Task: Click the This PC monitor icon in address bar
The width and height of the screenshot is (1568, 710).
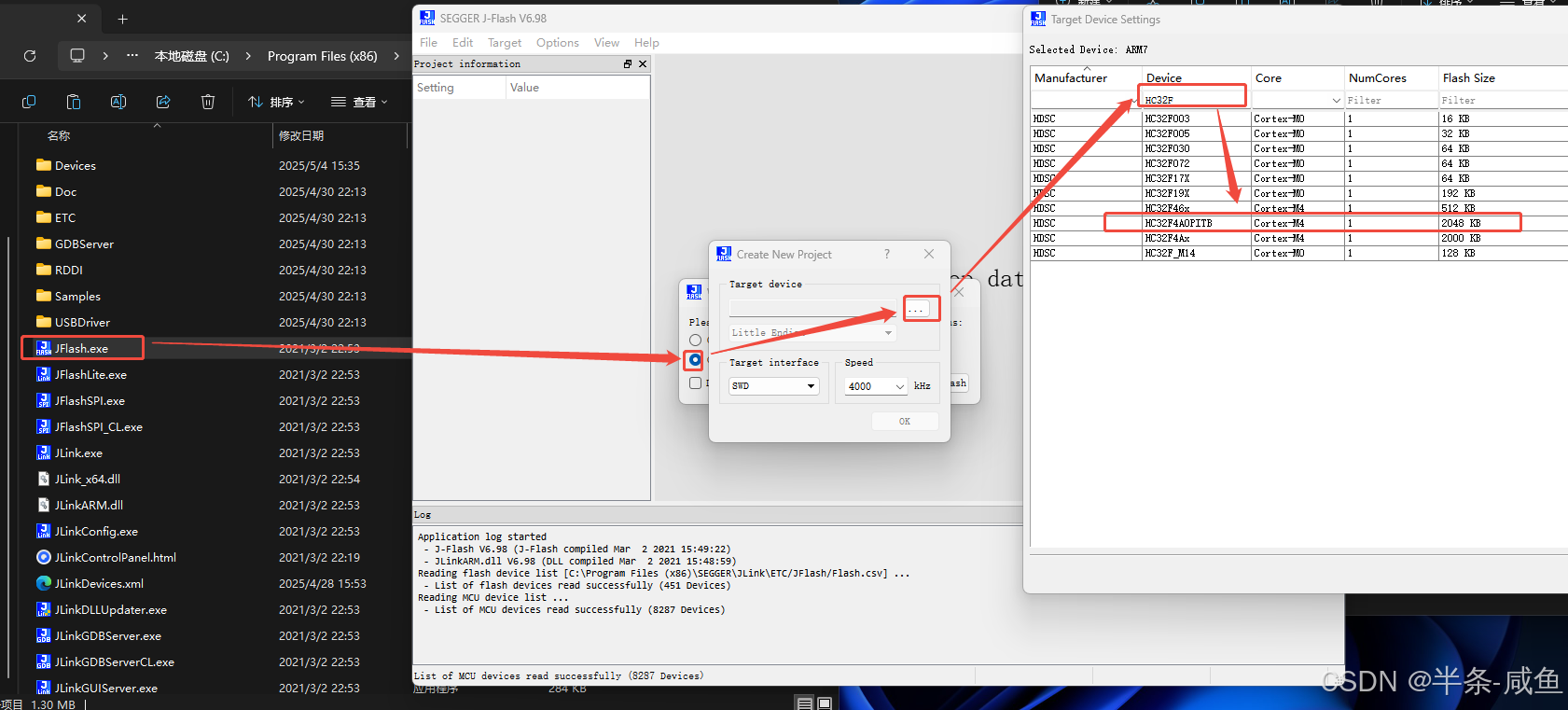Action: [77, 56]
